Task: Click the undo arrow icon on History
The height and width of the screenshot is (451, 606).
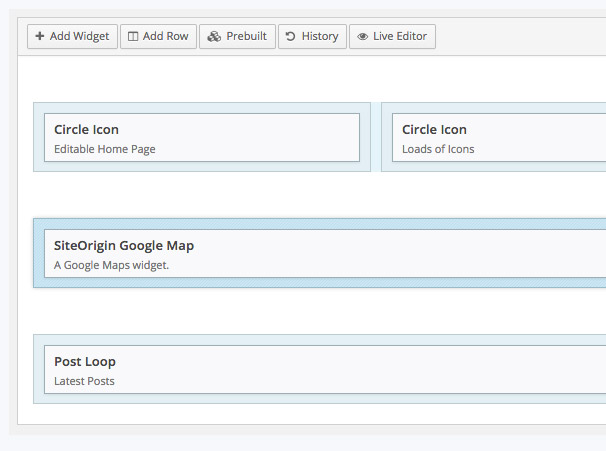Action: (290, 36)
